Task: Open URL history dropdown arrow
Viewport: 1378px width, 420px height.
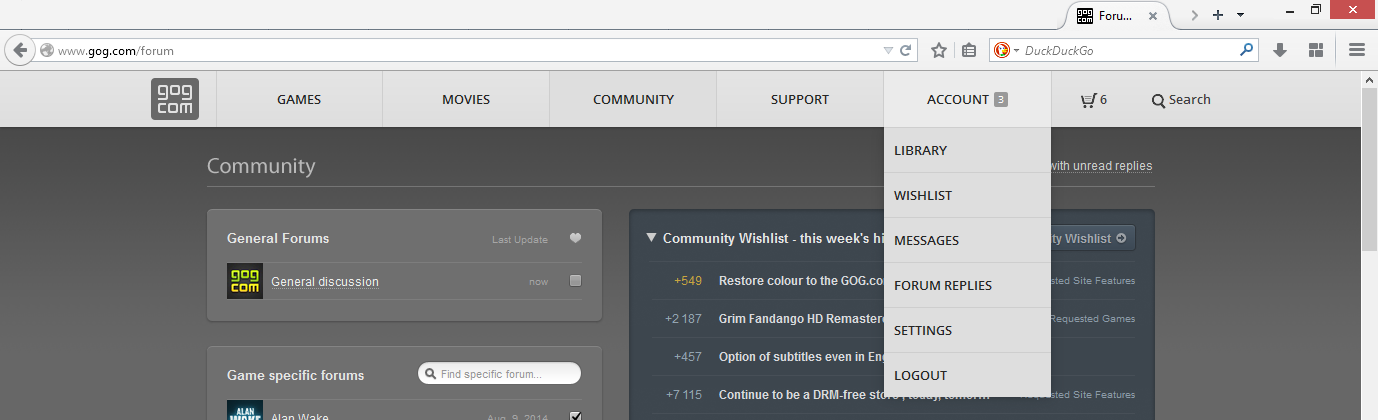Action: 888,50
